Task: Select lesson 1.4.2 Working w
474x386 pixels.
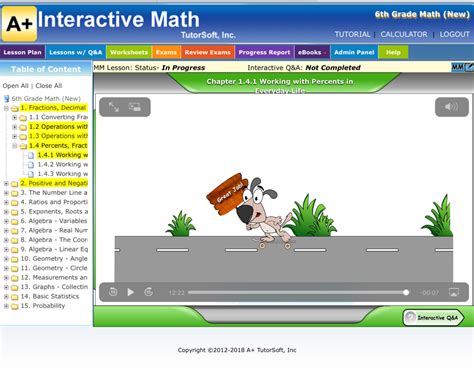Action: pyautogui.click(x=63, y=164)
